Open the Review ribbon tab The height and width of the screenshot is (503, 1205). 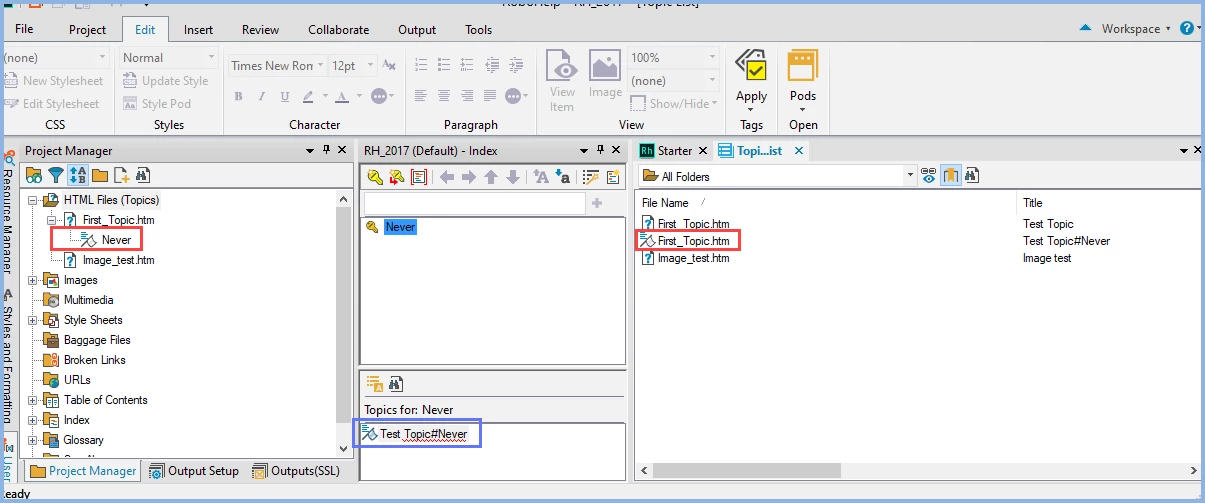pyautogui.click(x=260, y=30)
